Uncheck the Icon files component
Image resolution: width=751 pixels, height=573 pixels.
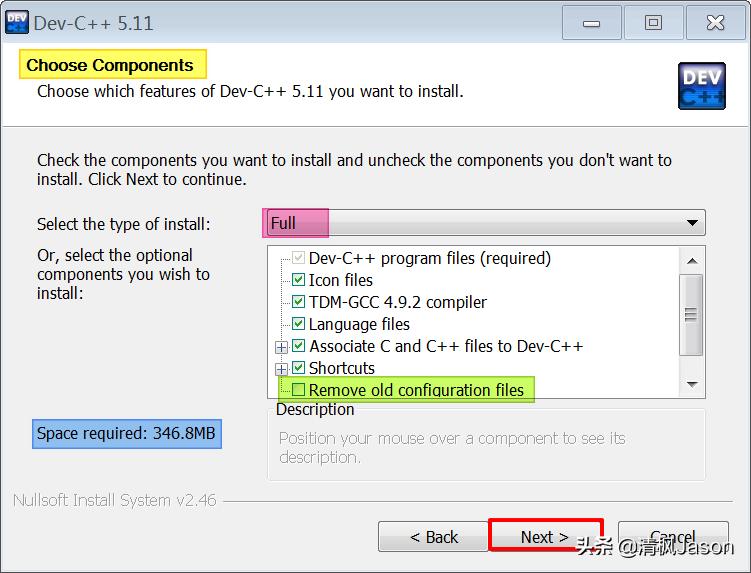click(298, 280)
